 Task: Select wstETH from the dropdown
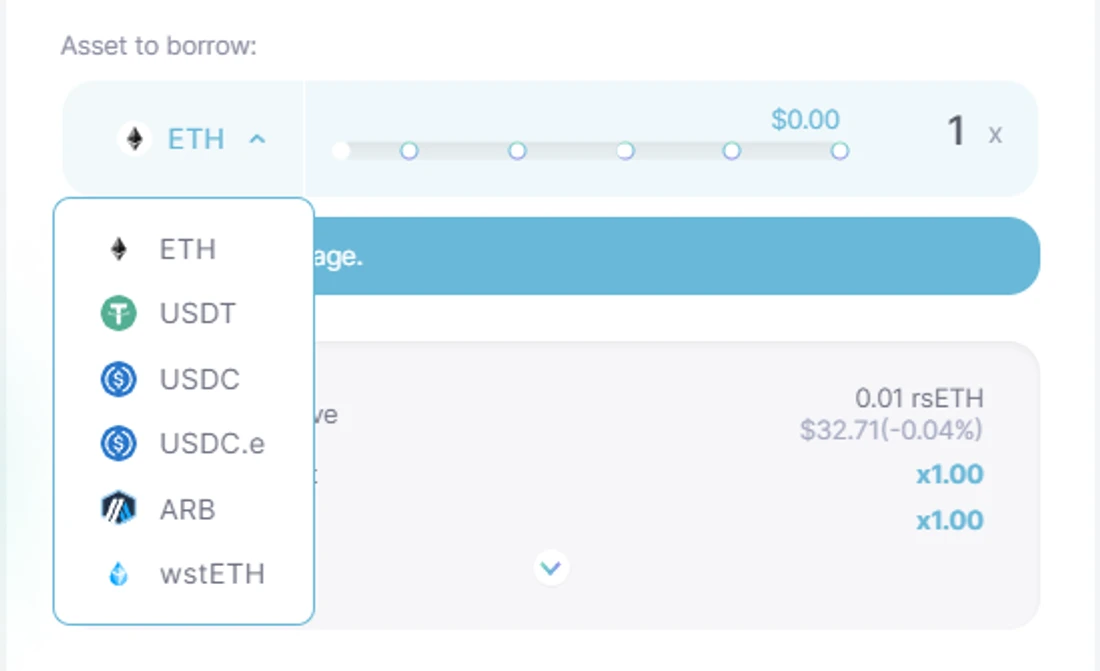pyautogui.click(x=184, y=573)
